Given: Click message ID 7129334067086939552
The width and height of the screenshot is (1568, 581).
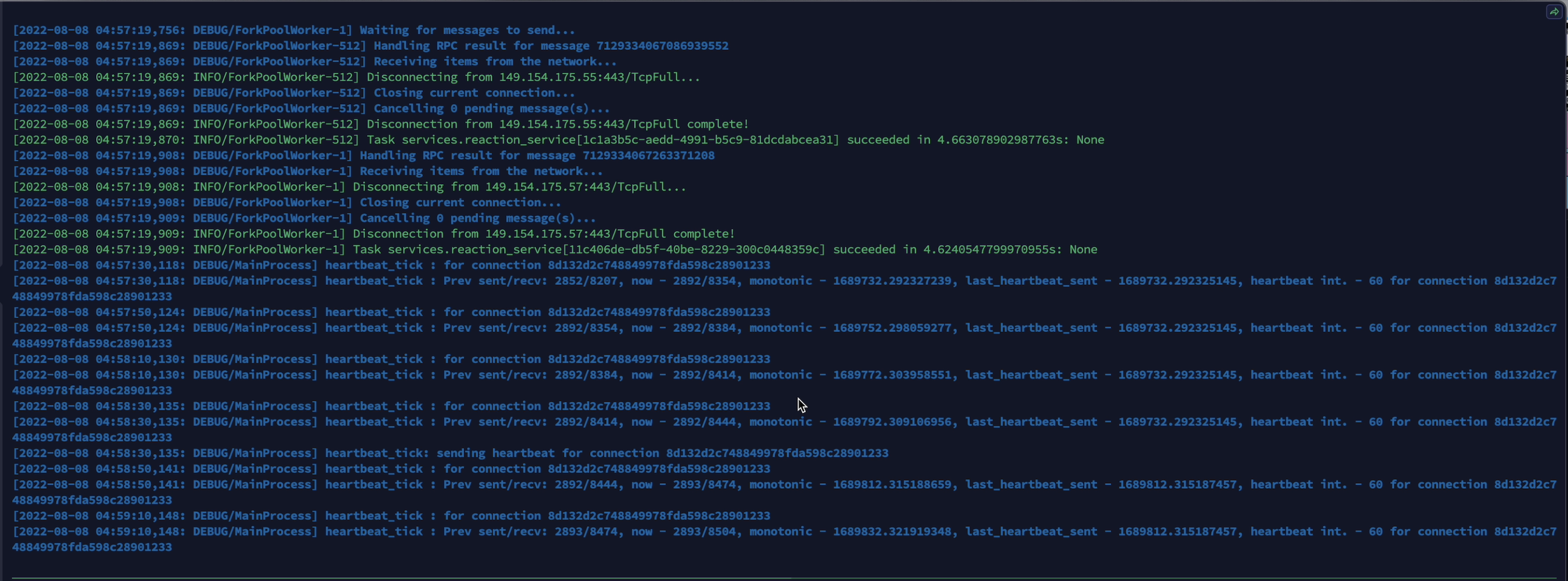Looking at the screenshot, I should click(662, 46).
